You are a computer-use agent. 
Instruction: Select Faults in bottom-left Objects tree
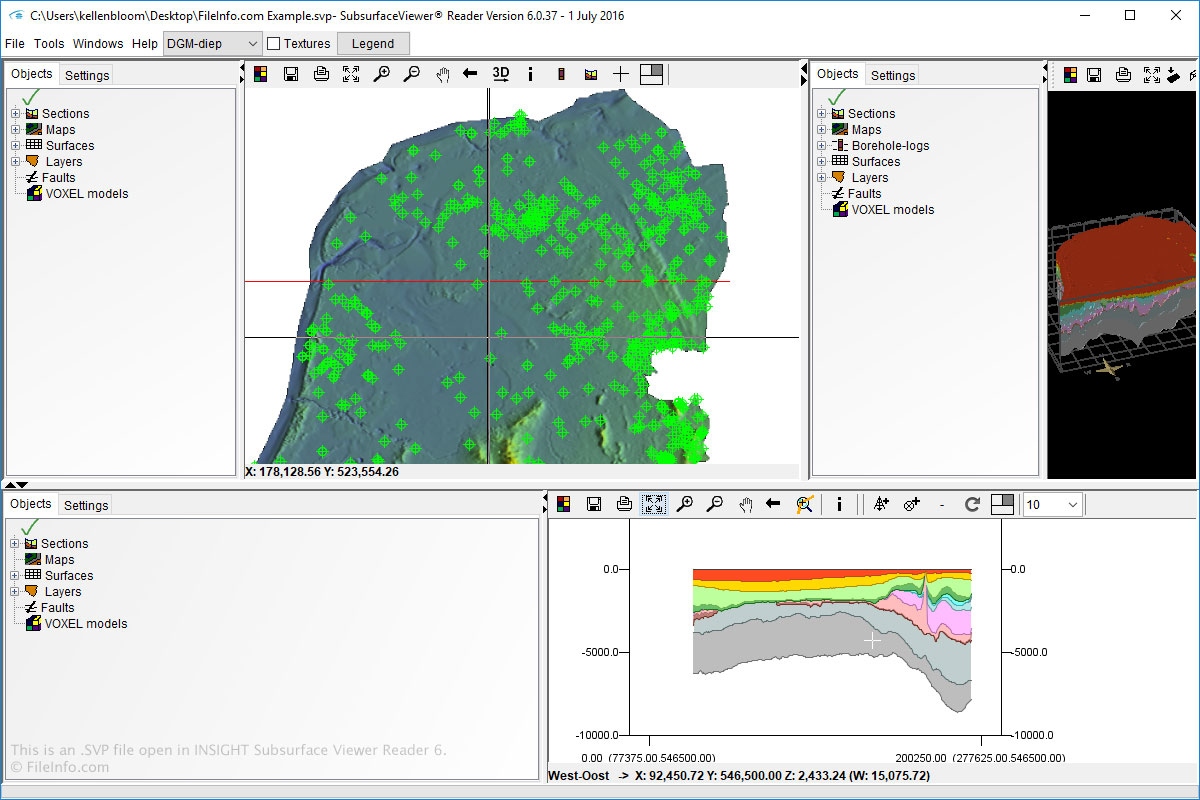pos(58,607)
